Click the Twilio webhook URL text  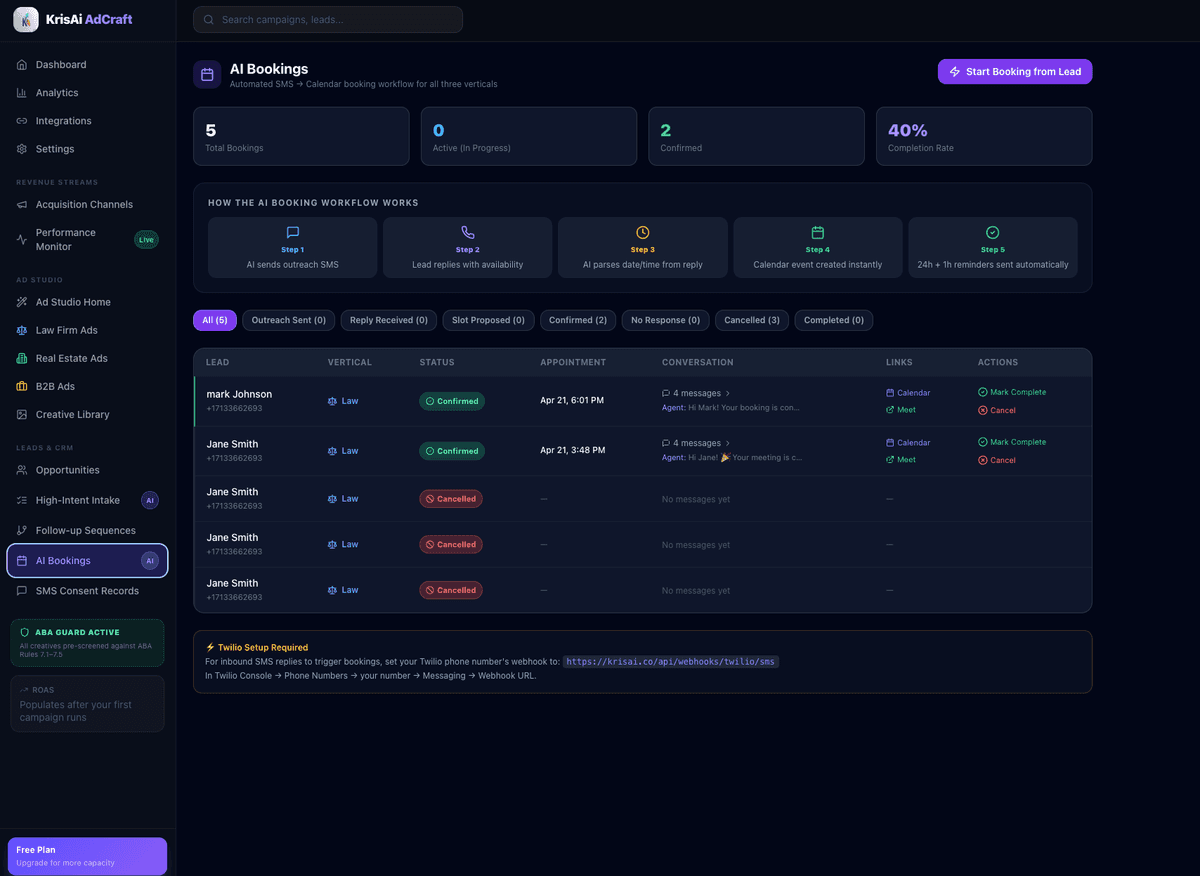coord(671,662)
